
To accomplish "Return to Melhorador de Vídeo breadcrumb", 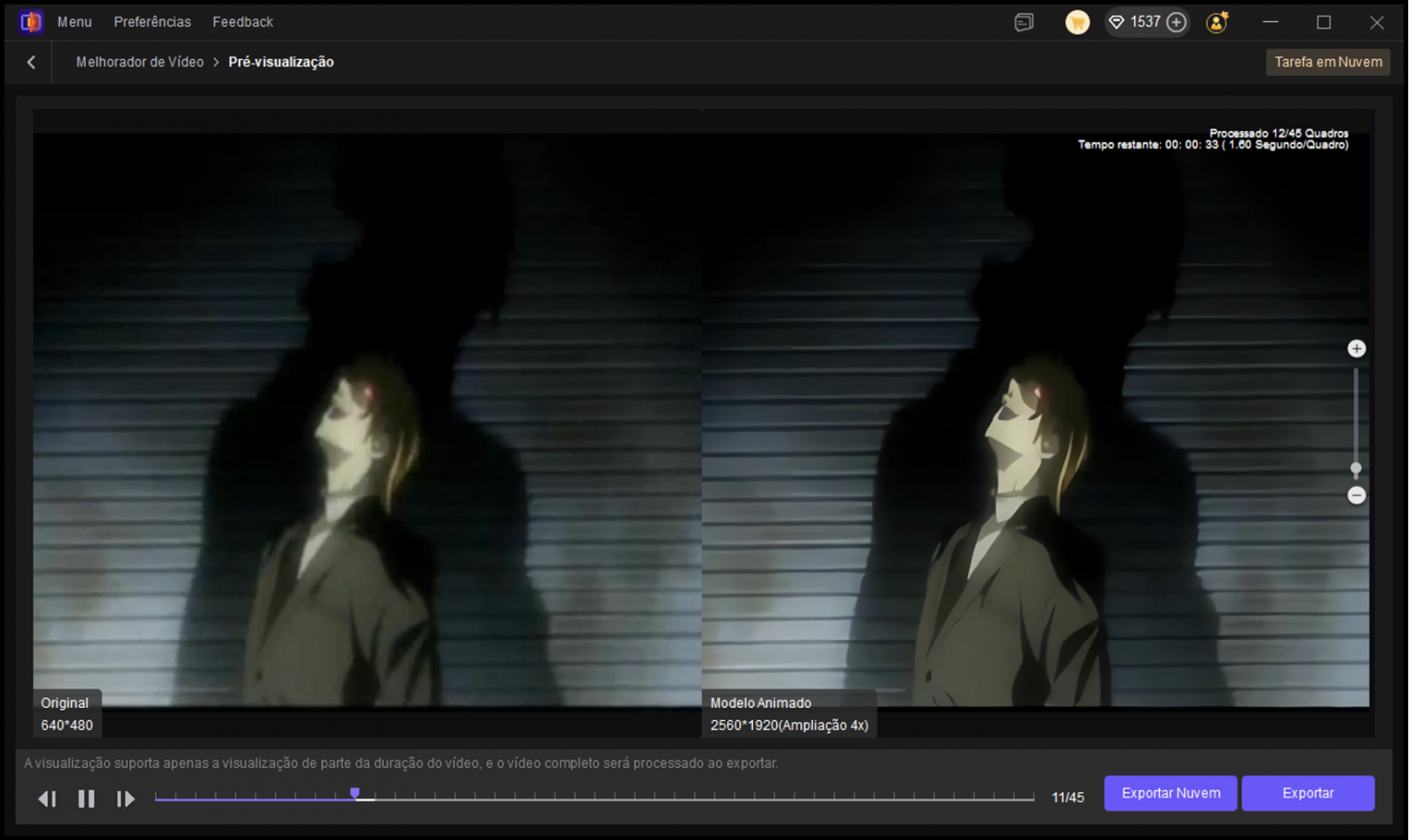I will [140, 63].
